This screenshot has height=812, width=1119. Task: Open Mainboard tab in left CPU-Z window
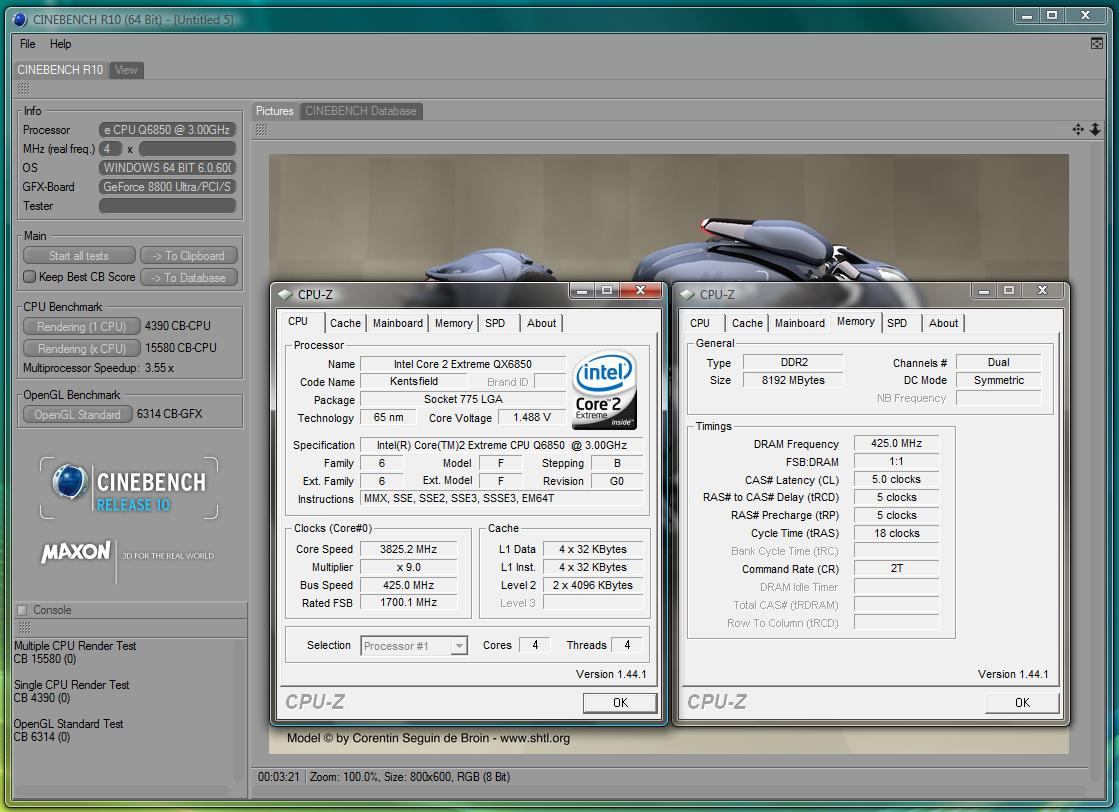tap(398, 323)
